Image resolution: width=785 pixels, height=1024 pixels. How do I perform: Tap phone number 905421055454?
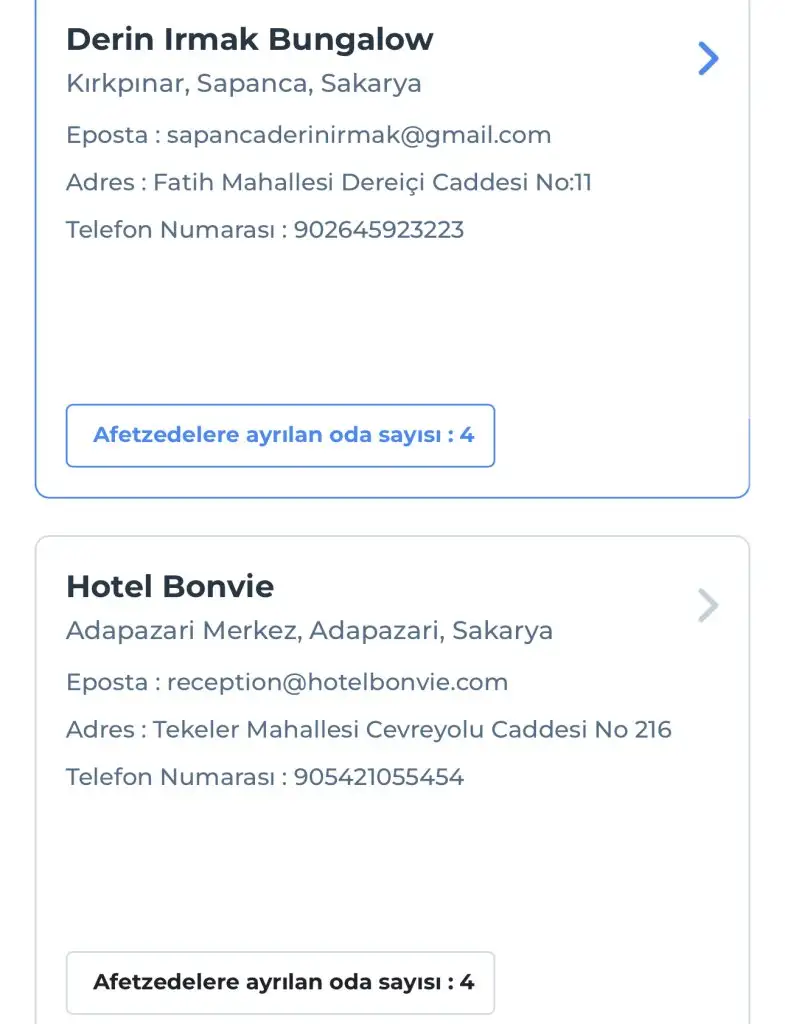point(379,777)
